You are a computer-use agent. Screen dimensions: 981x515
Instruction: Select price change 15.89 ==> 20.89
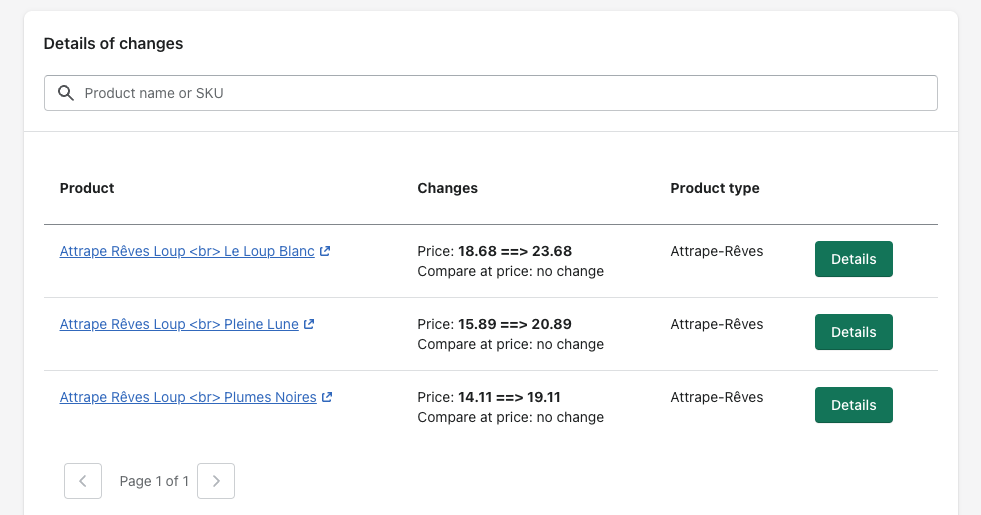(x=515, y=324)
